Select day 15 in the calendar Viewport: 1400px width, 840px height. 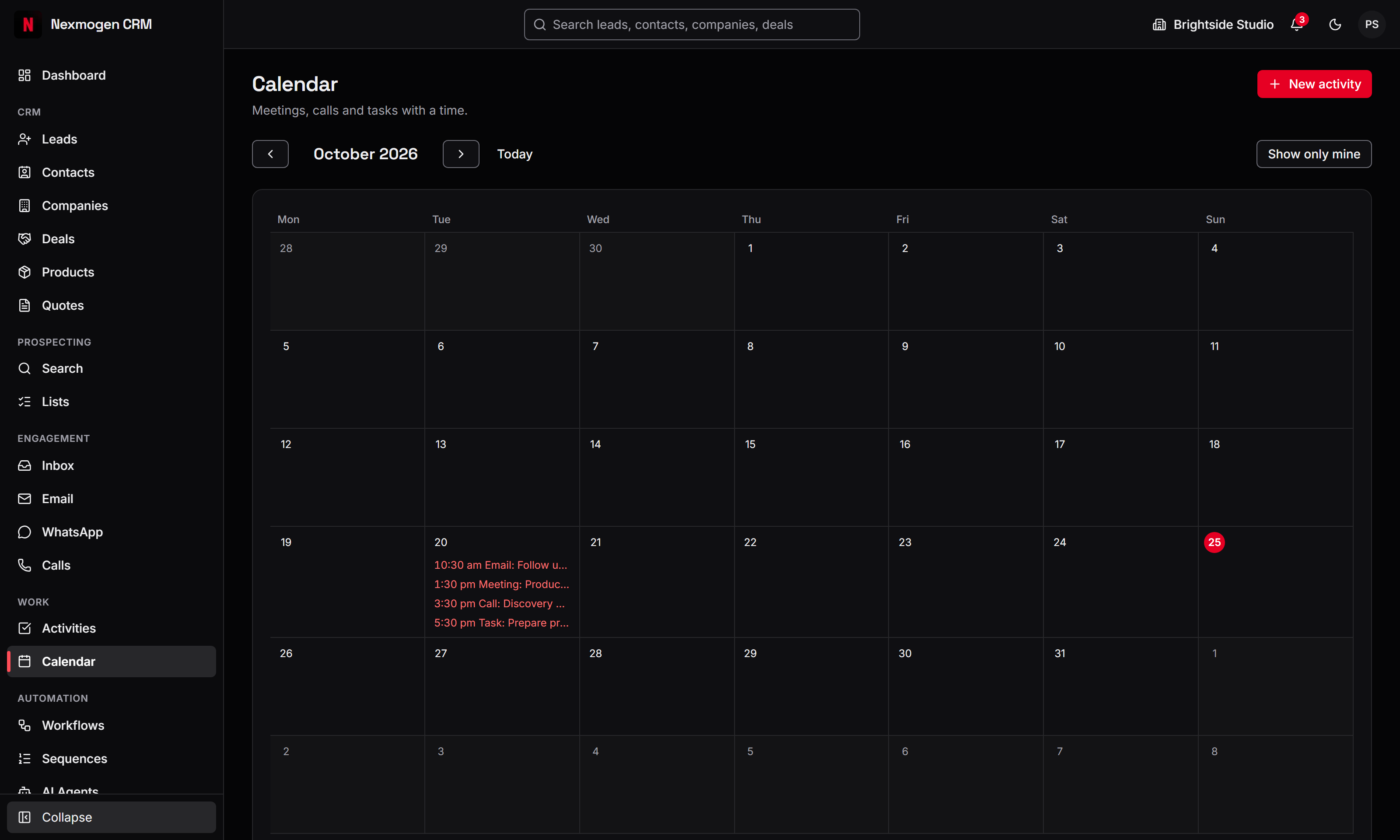[750, 444]
